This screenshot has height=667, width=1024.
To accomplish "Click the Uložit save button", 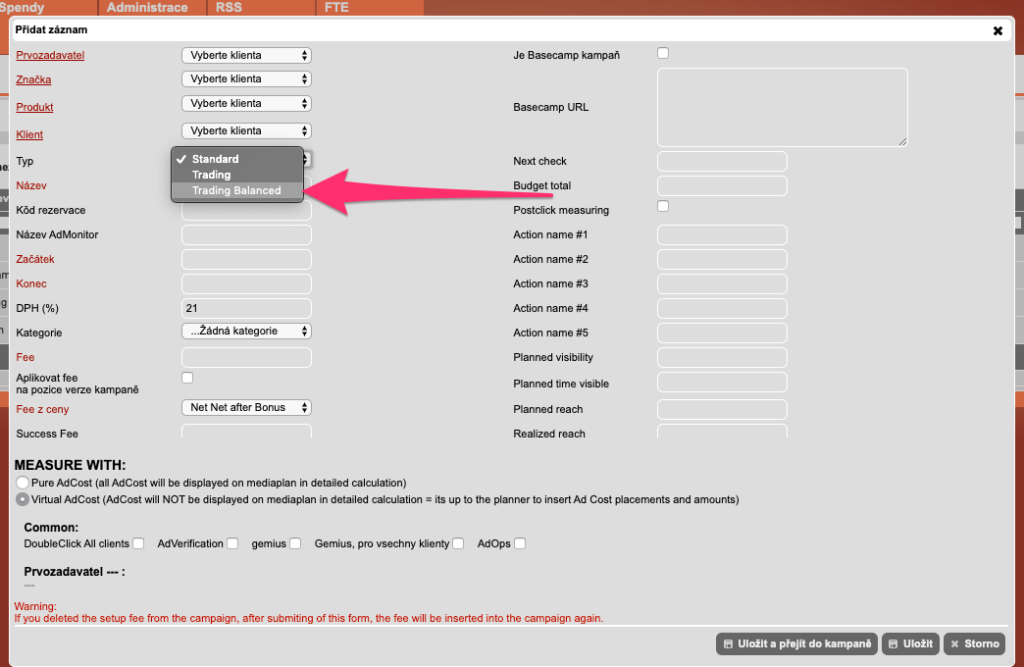I will click(910, 644).
